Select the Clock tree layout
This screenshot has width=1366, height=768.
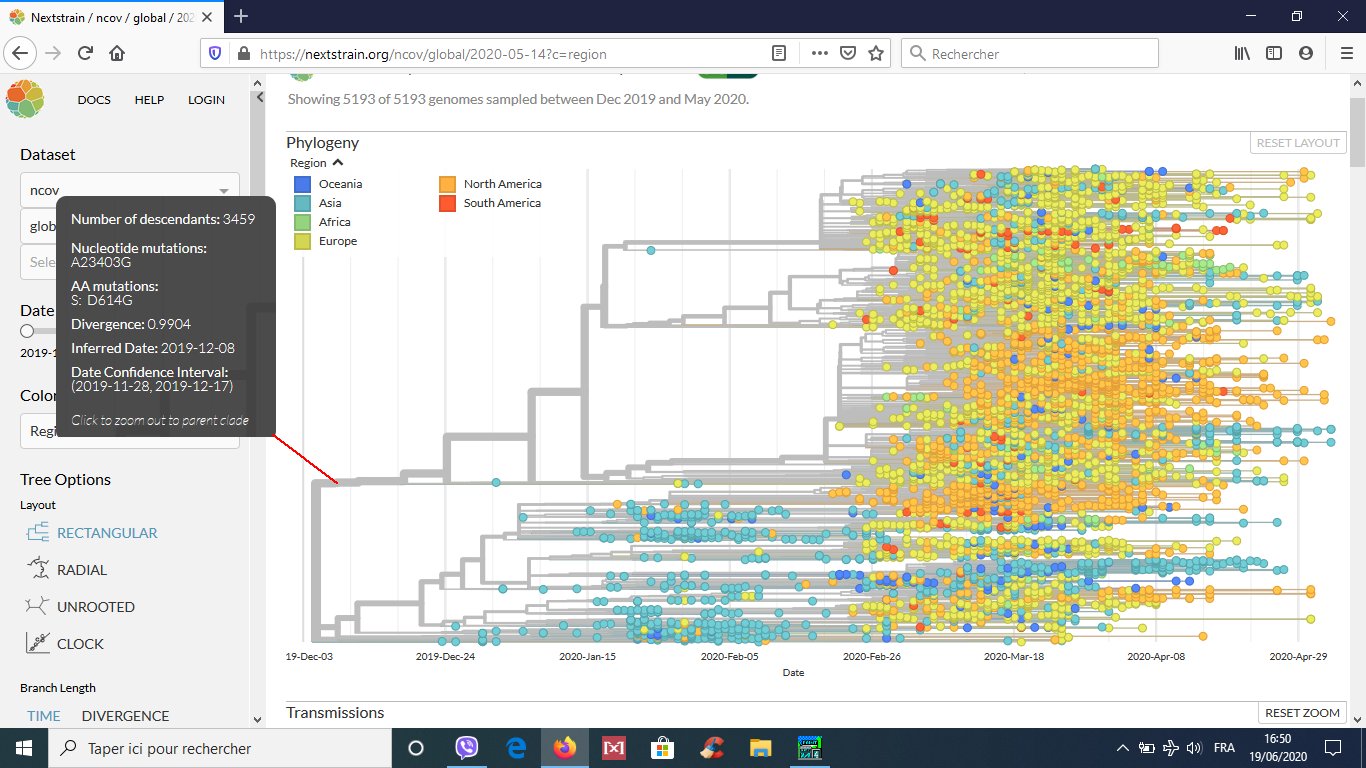[80, 644]
